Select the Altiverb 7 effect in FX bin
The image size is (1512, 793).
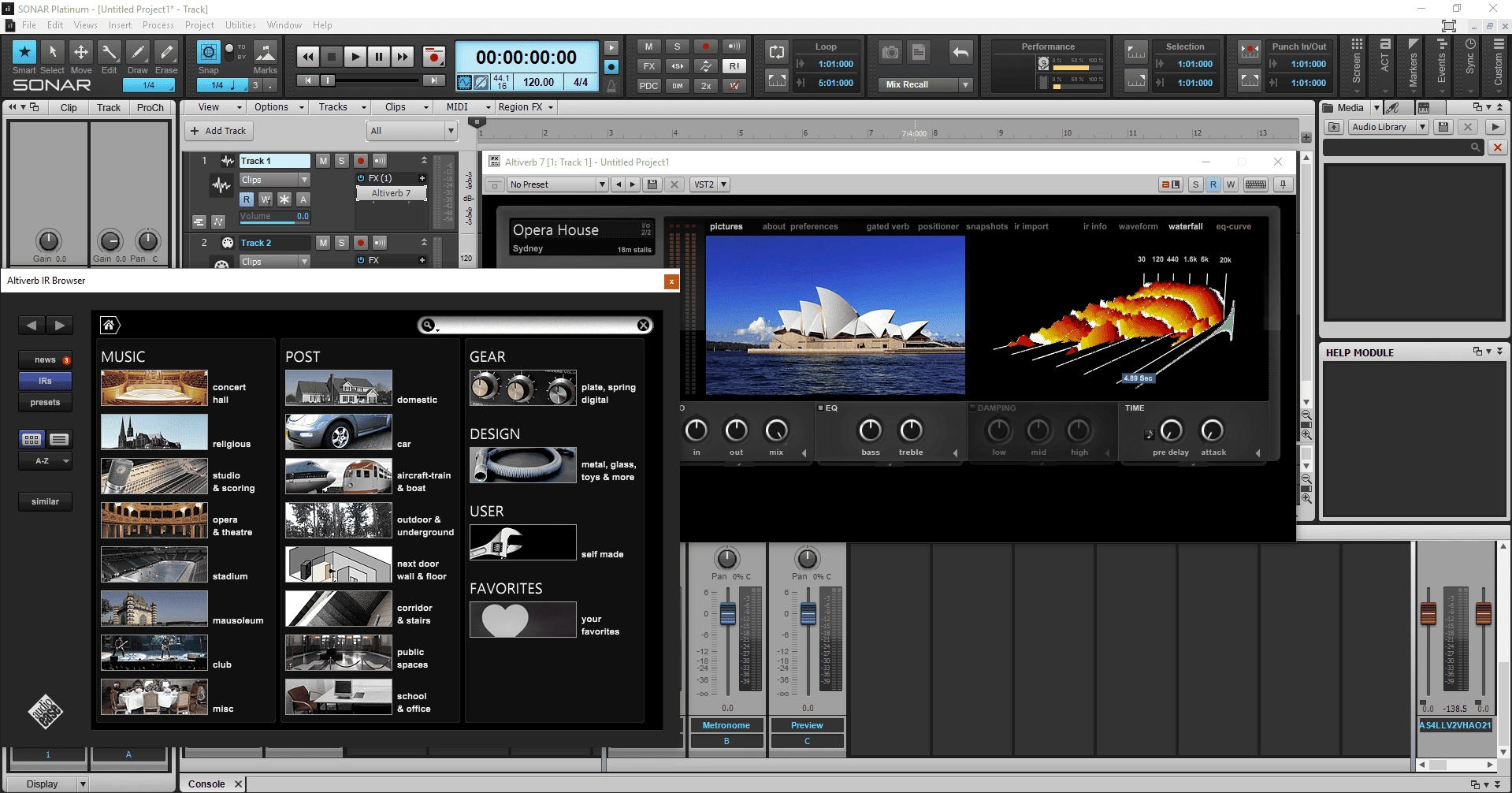pos(392,193)
